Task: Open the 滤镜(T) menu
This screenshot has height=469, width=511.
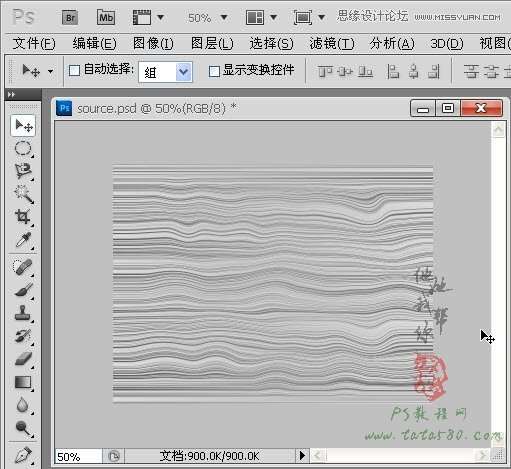Action: (x=332, y=44)
